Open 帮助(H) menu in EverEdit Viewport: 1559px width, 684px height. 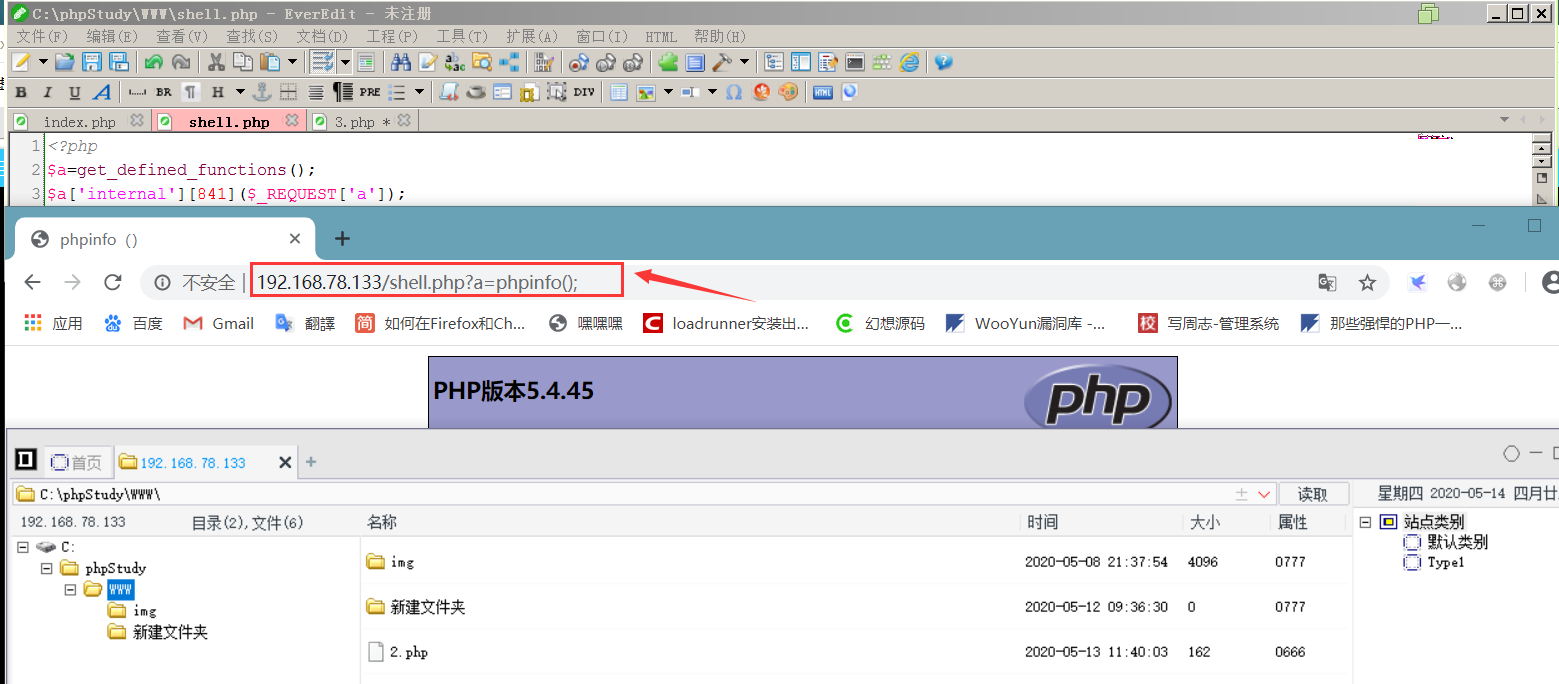point(720,36)
